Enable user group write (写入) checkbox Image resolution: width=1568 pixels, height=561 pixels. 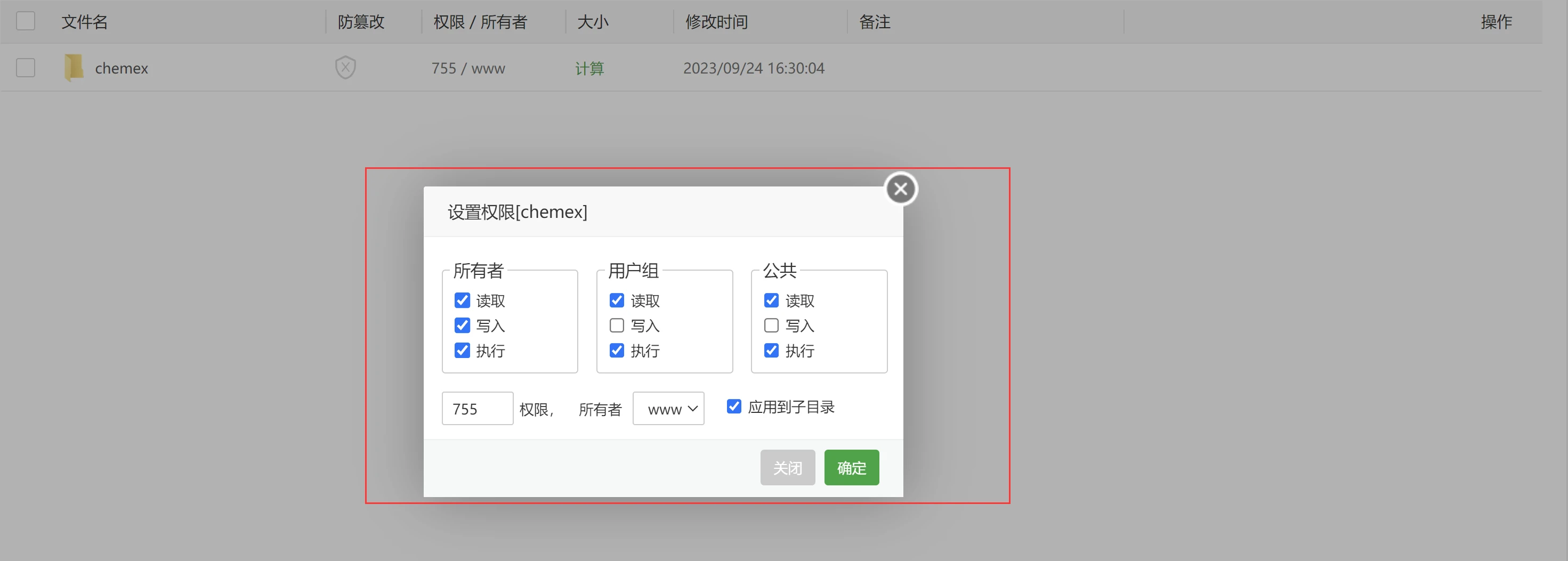[x=617, y=326]
